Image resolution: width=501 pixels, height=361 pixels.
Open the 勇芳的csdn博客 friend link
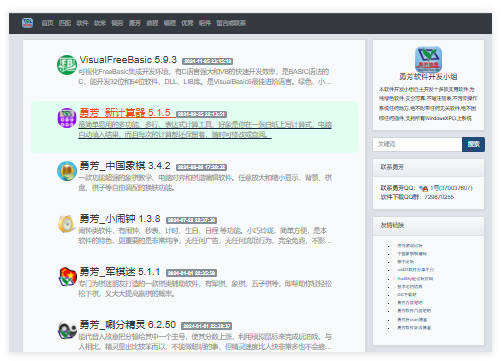pos(412,320)
